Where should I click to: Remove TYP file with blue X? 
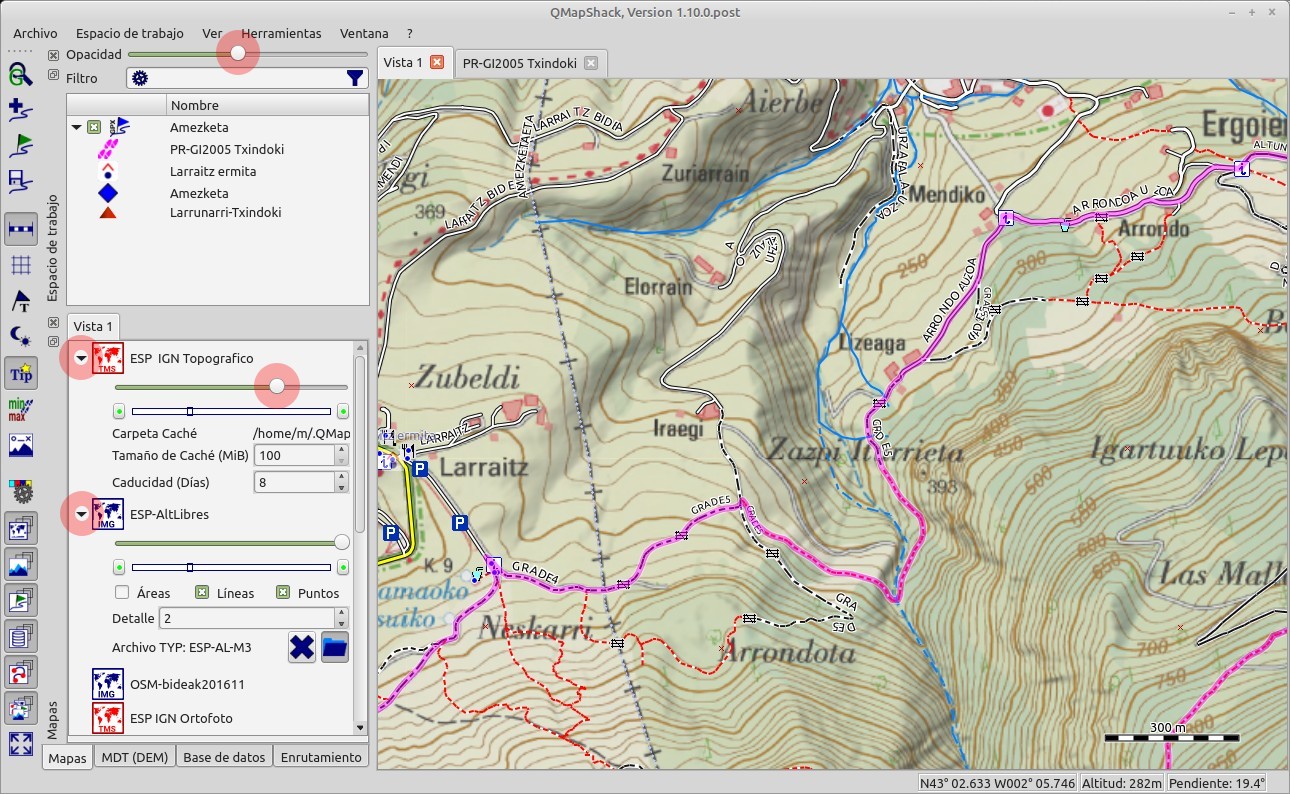302,647
